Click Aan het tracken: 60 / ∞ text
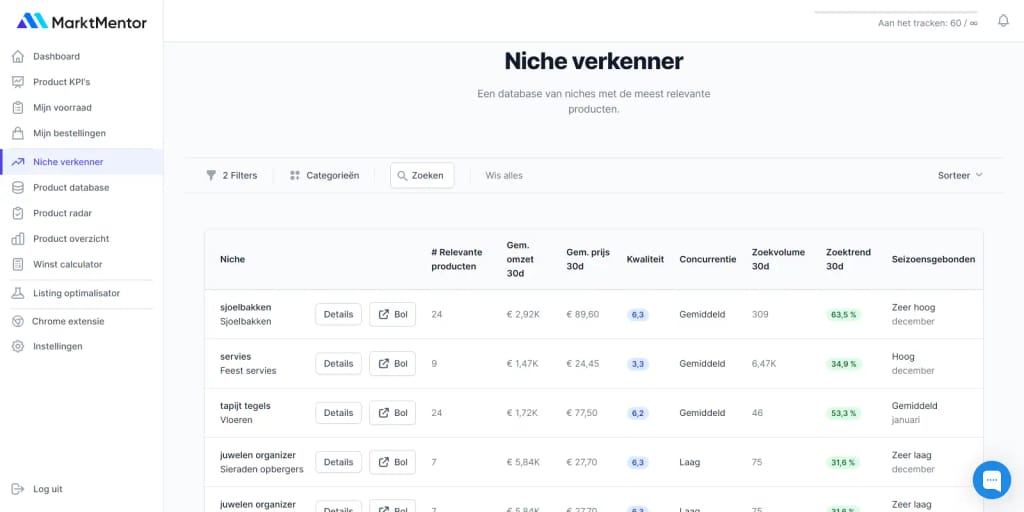The width and height of the screenshot is (1024, 512). [x=928, y=23]
